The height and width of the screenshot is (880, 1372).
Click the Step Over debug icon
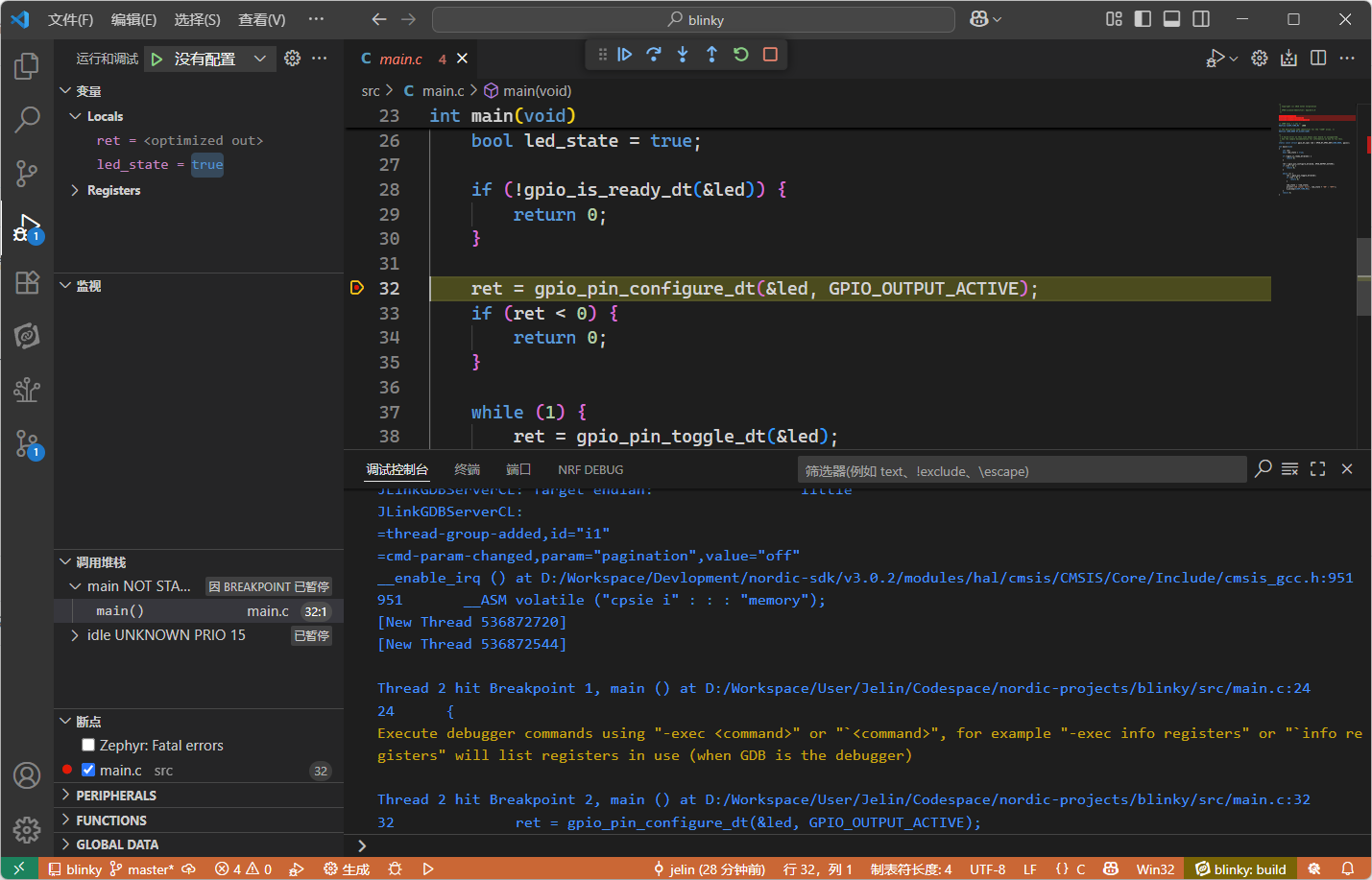[654, 55]
